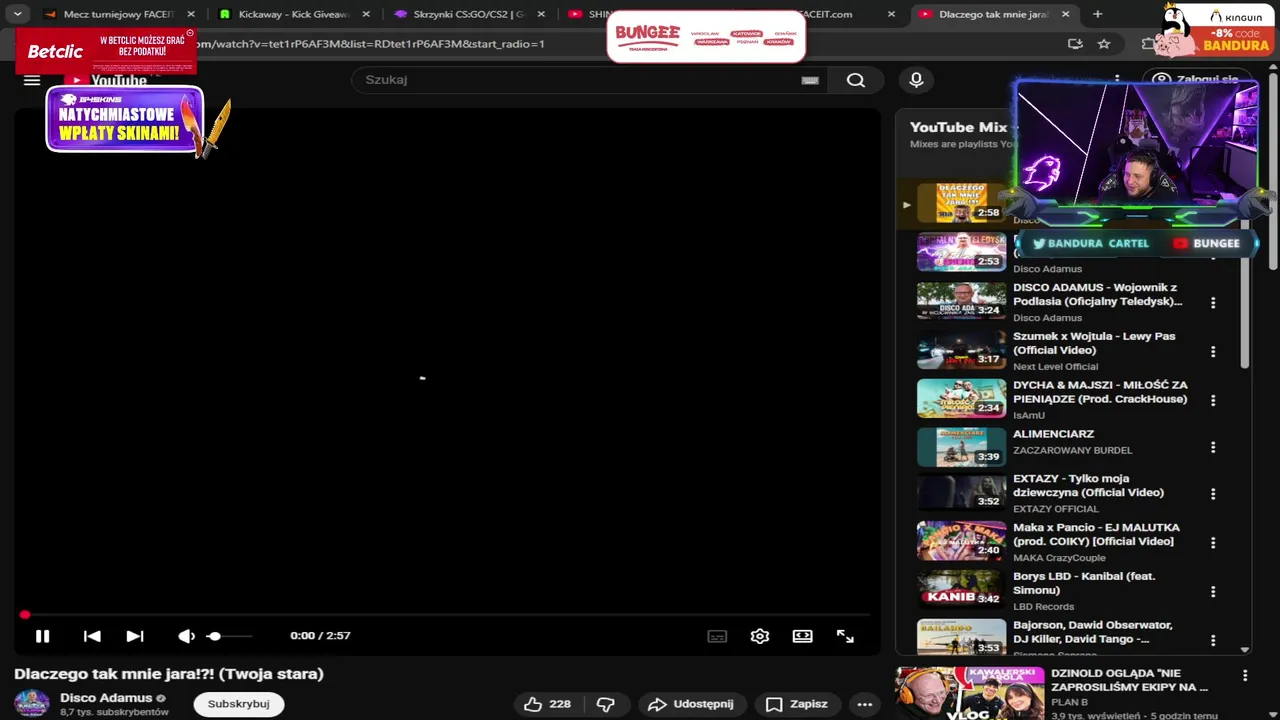
Task: Click the browser address bar URL
Action: click(370, 44)
